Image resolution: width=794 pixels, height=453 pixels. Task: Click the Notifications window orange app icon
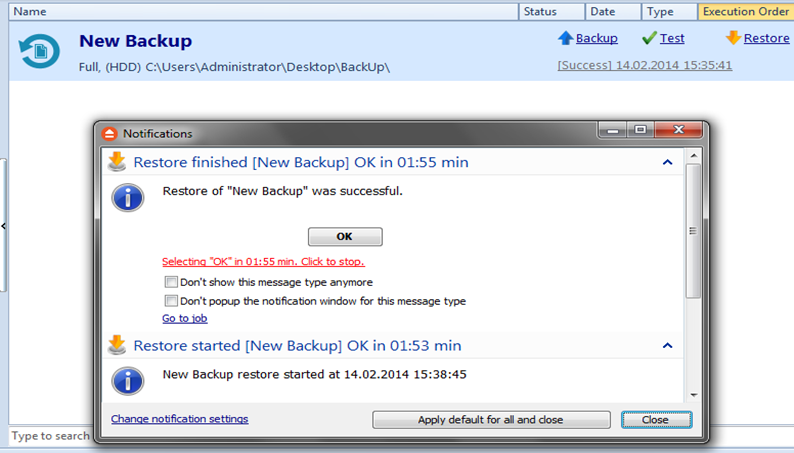click(109, 134)
